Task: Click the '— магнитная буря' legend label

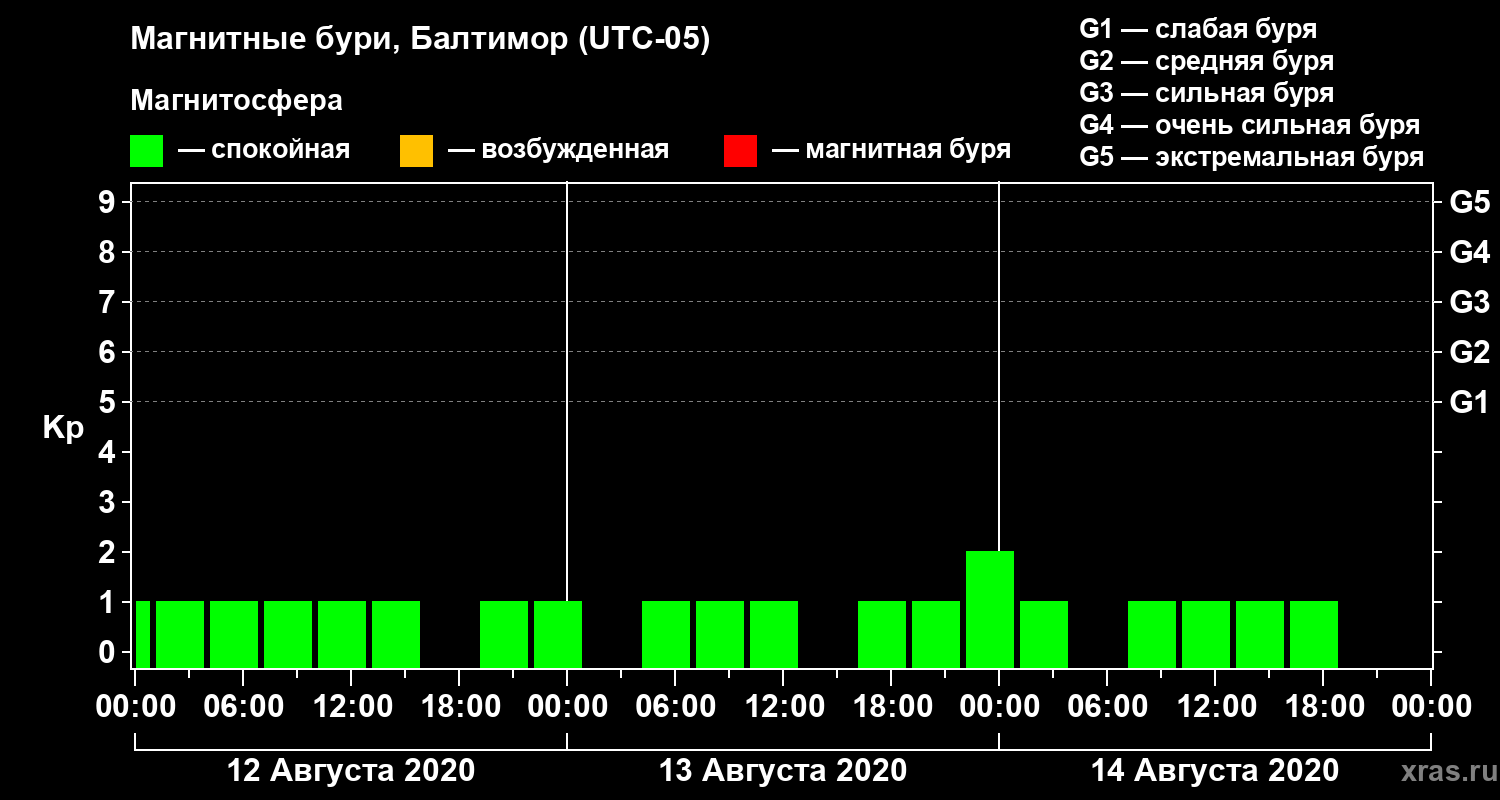Action: click(x=891, y=151)
